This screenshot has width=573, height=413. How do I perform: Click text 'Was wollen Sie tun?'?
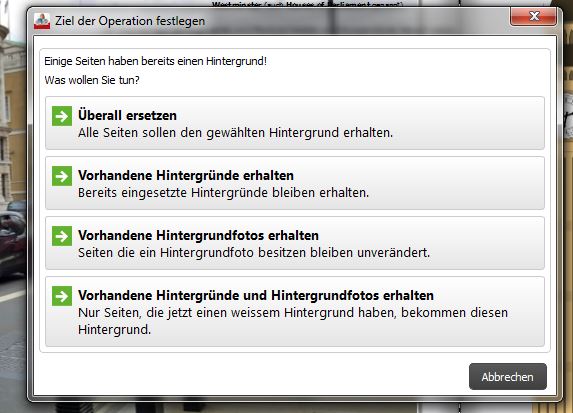92,80
